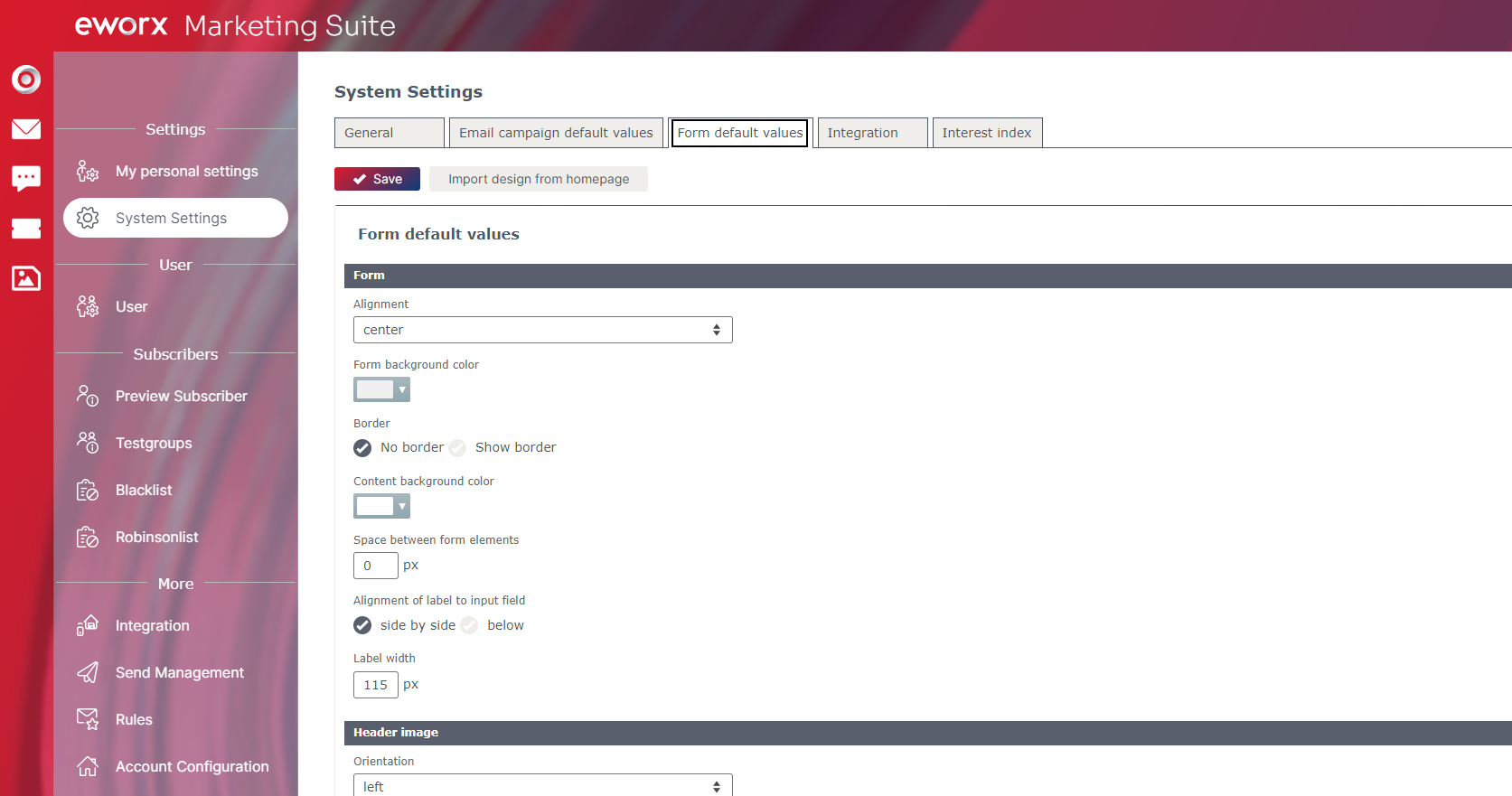Open the email envelope icon in left rail

click(x=26, y=129)
